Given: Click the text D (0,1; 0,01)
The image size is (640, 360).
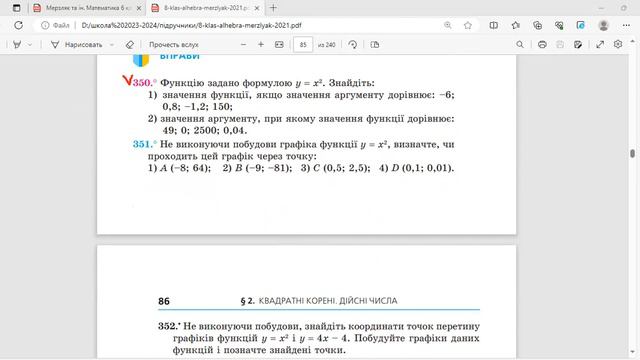Looking at the screenshot, I should pyautogui.click(x=422, y=168).
